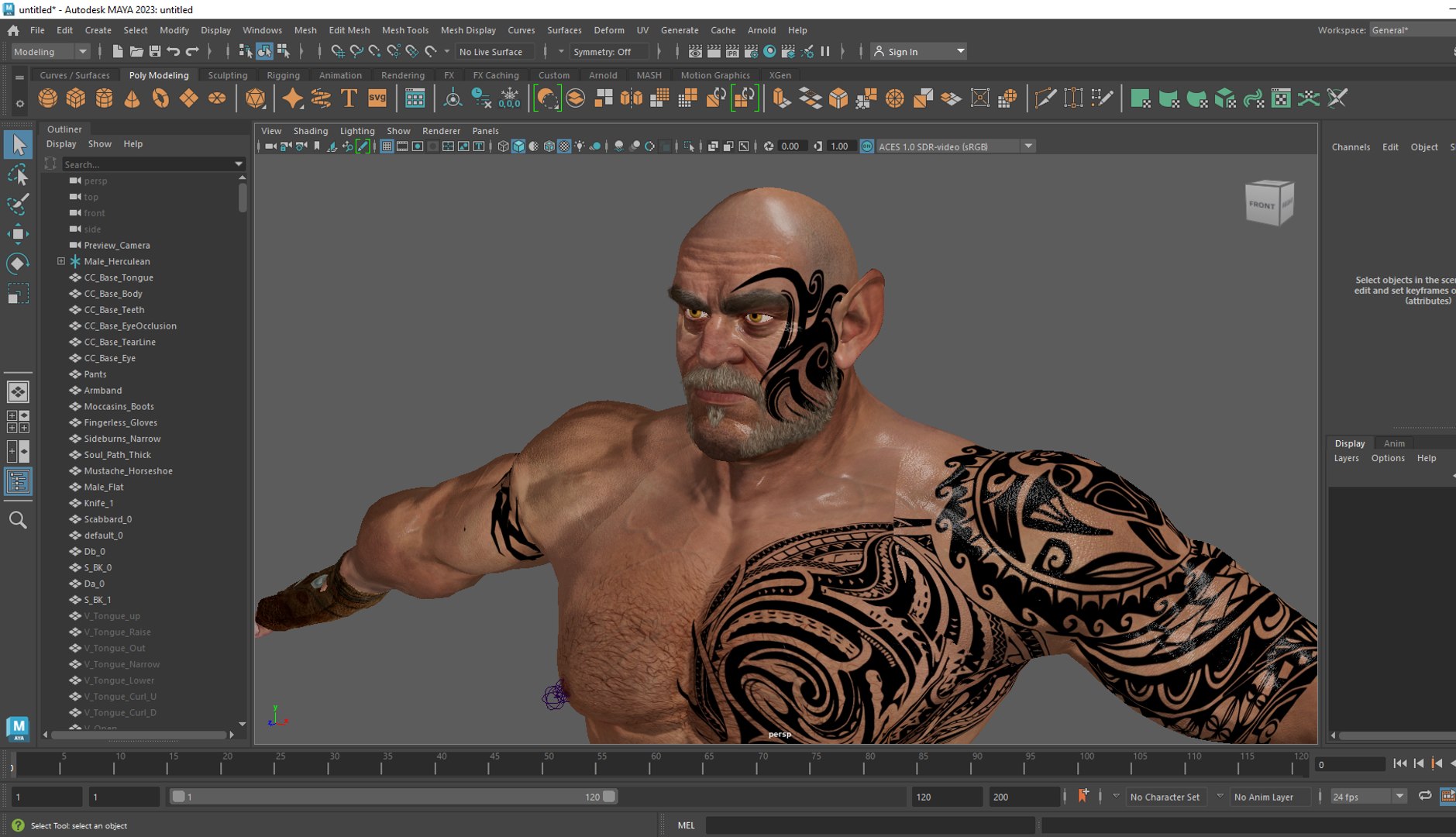The height and width of the screenshot is (837, 1456).
Task: Expand the Male_Herculean node
Action: pyautogui.click(x=61, y=261)
